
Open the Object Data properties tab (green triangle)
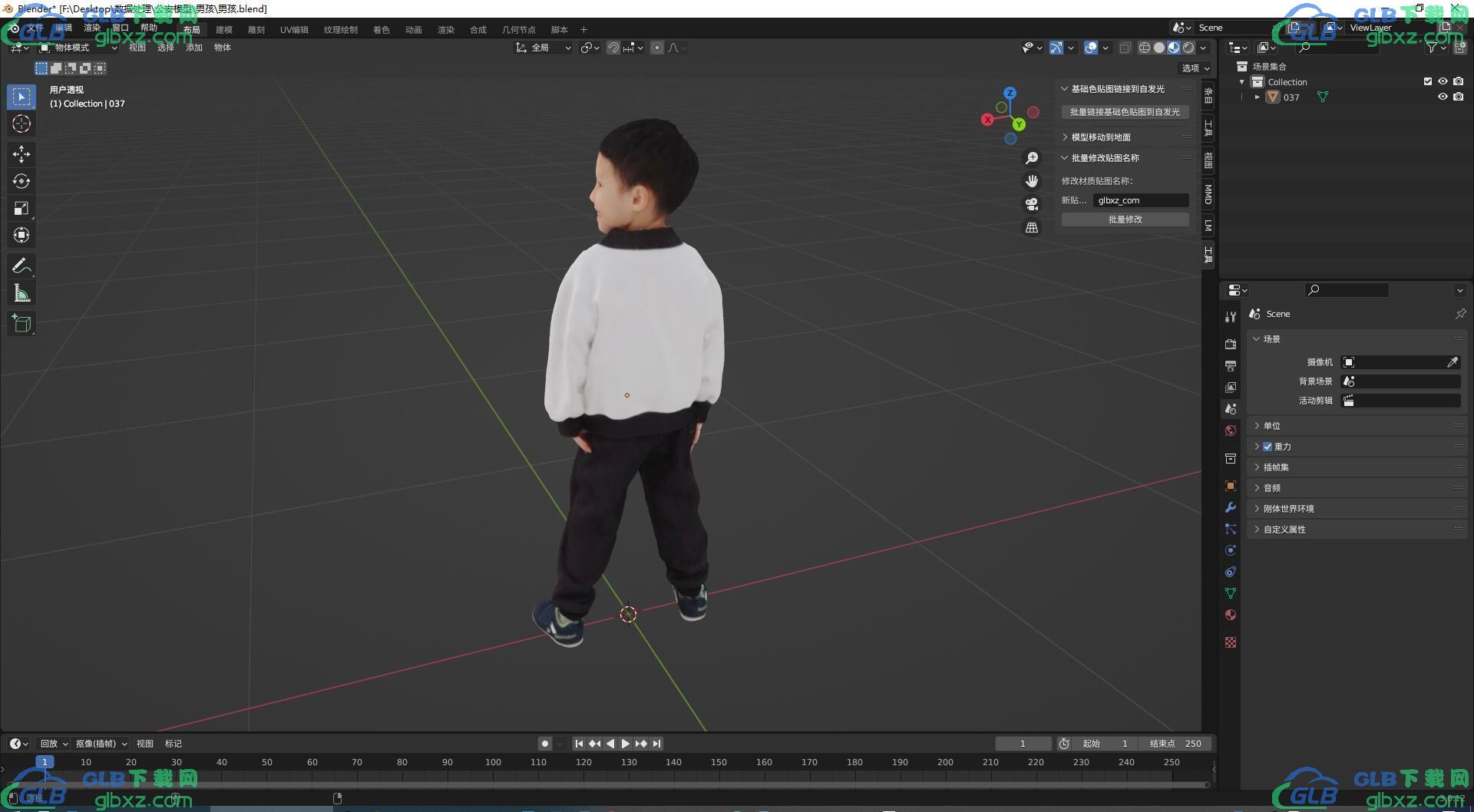click(1231, 593)
